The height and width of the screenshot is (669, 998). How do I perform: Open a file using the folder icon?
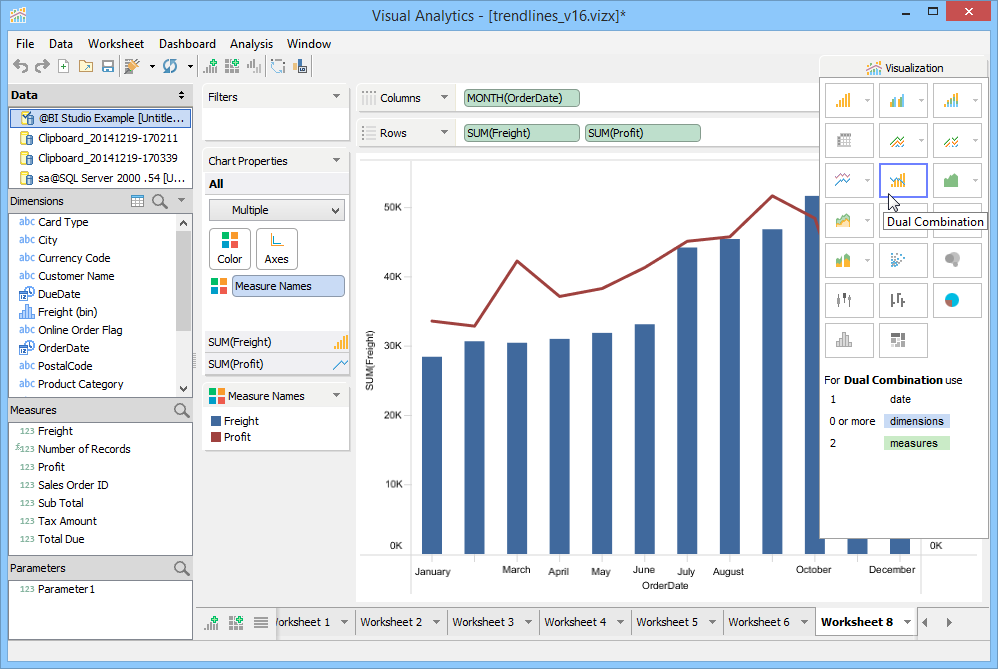(86, 66)
